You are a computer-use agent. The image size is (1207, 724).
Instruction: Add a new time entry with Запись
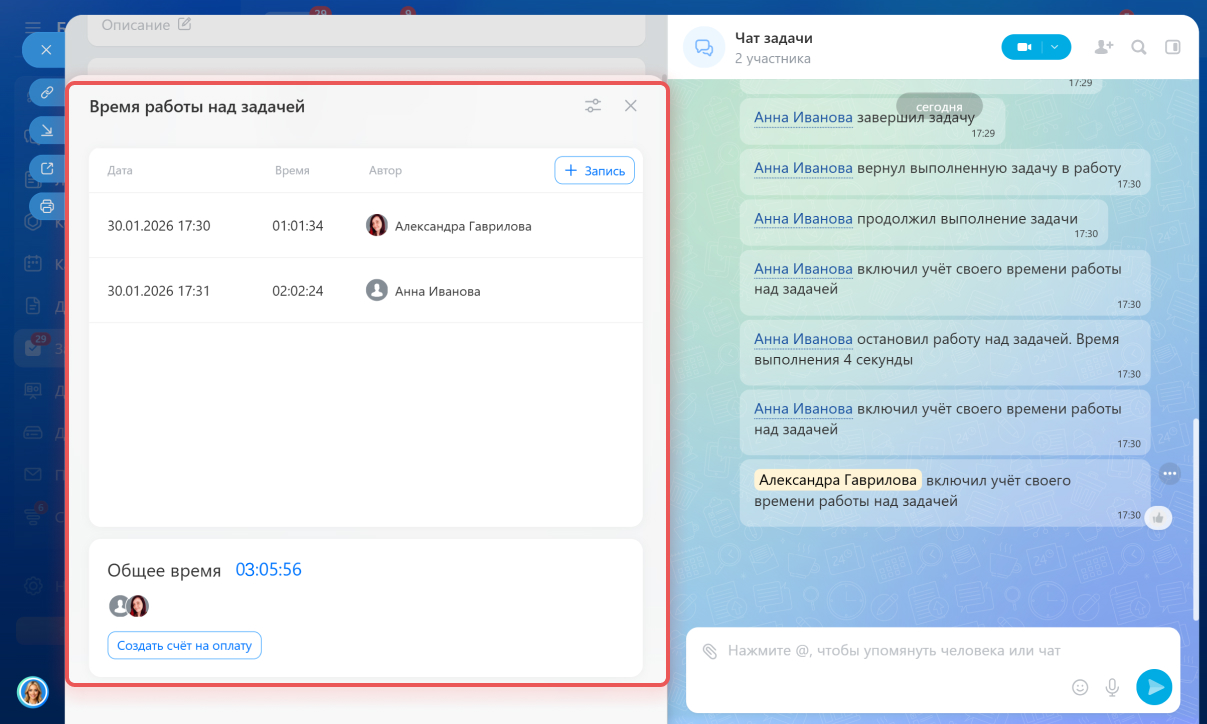pyautogui.click(x=594, y=171)
